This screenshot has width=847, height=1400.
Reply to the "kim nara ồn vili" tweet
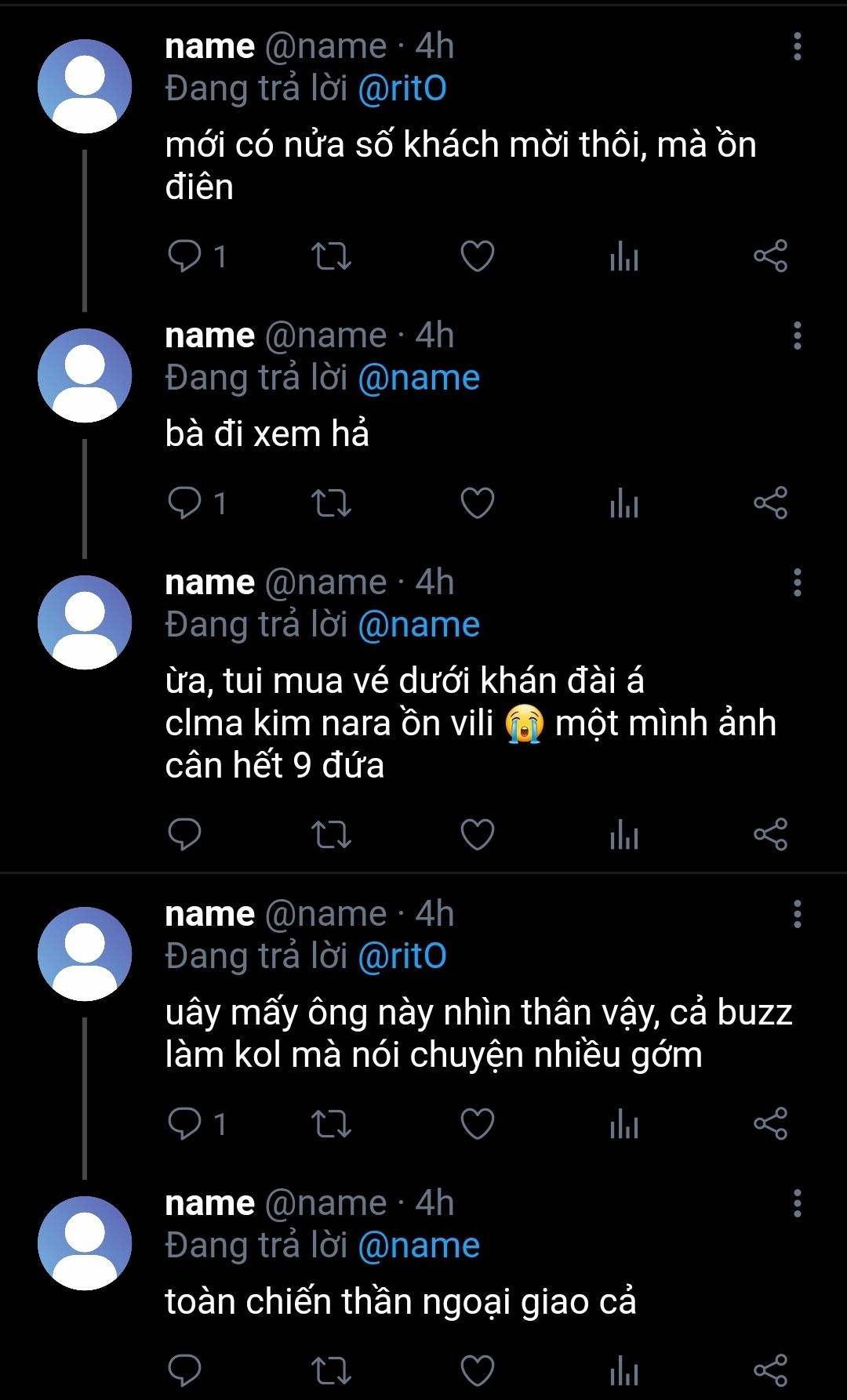(x=185, y=835)
